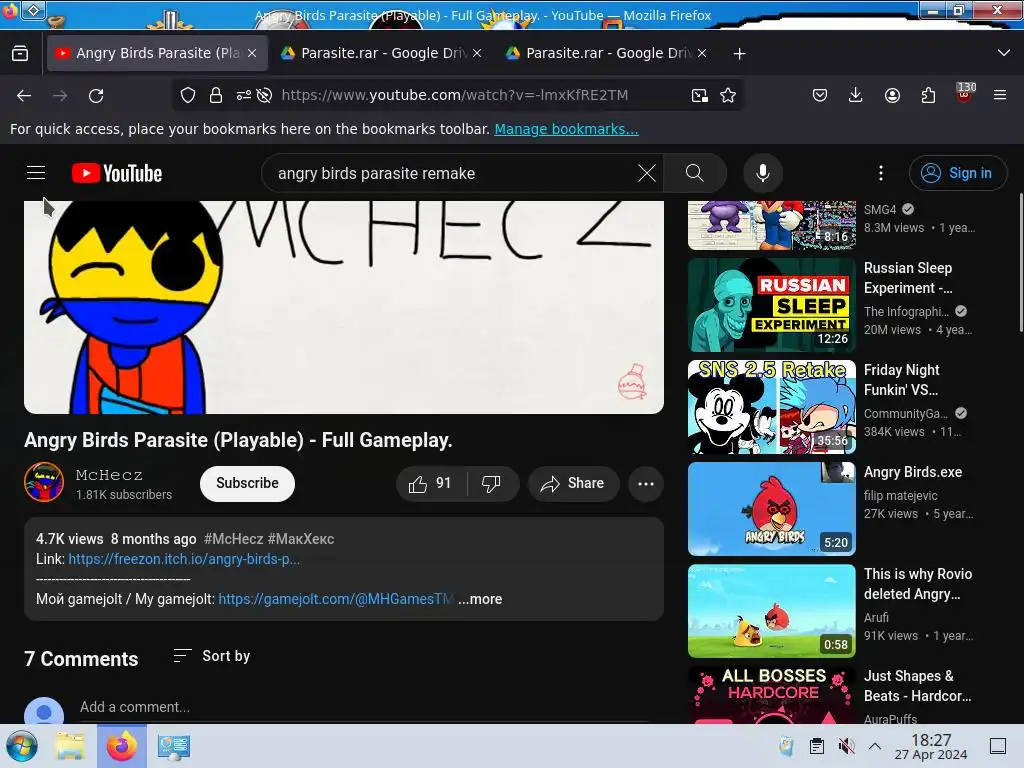Go to YouTube home via logo
1024x768 pixels.
pos(117,173)
